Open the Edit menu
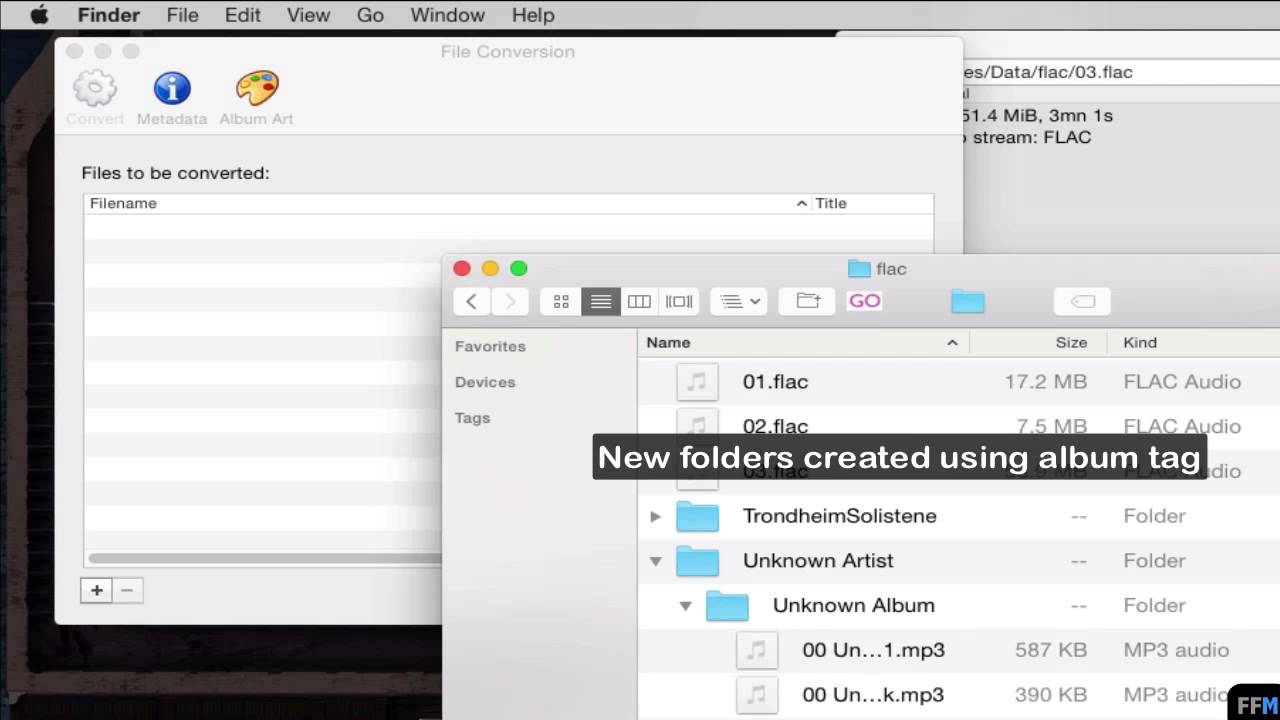Screen dimensions: 1280x720 coord(242,15)
